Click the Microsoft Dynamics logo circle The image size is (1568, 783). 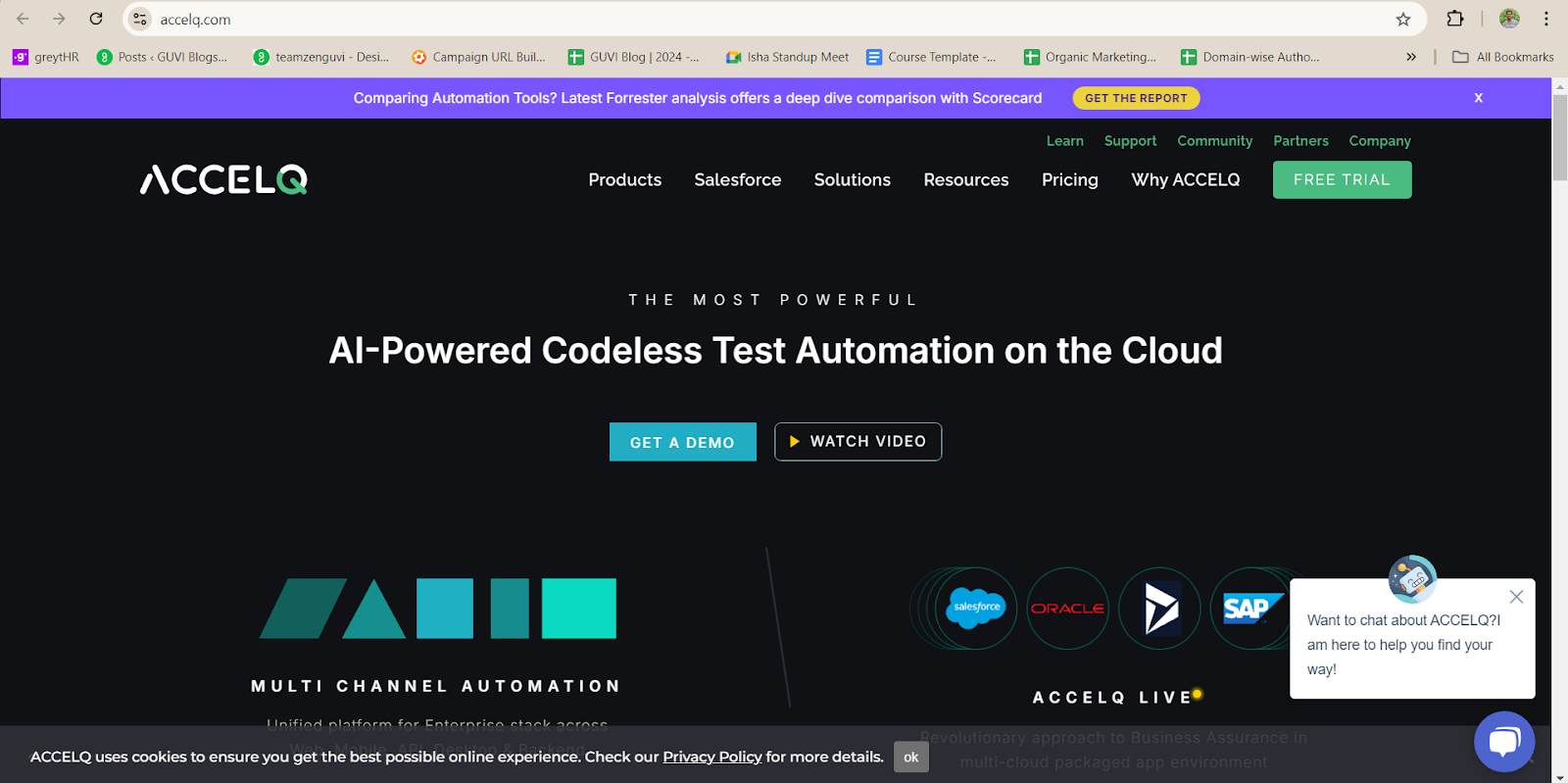tap(1160, 609)
